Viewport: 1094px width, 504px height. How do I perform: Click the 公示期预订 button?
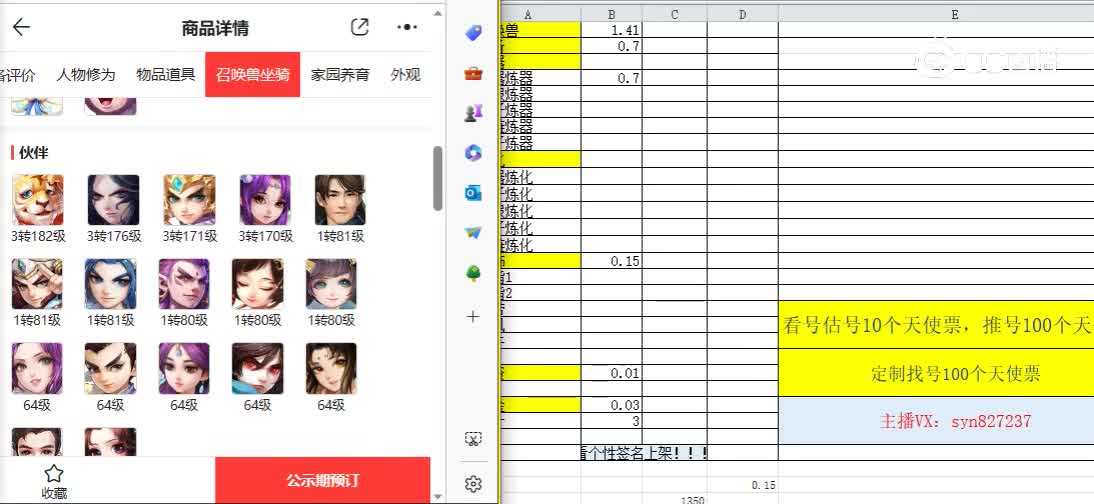tap(322, 480)
